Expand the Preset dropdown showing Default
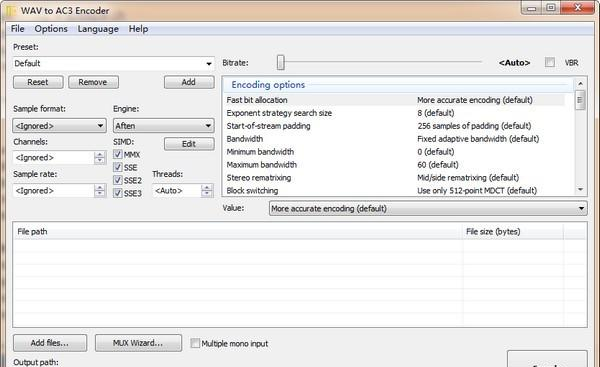 coord(114,64)
